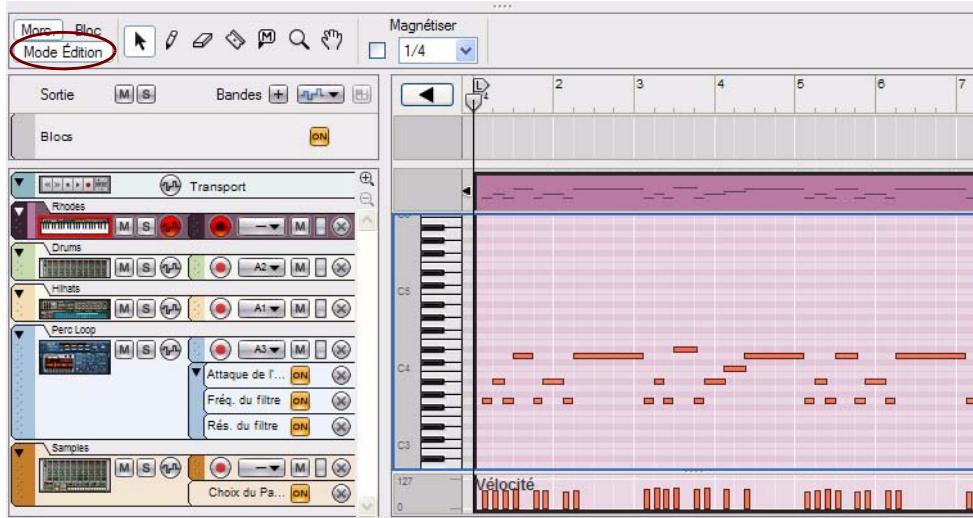Viewport: 973px width, 518px height.
Task: Open the Hihats A1 lane dropdown
Action: pos(261,308)
